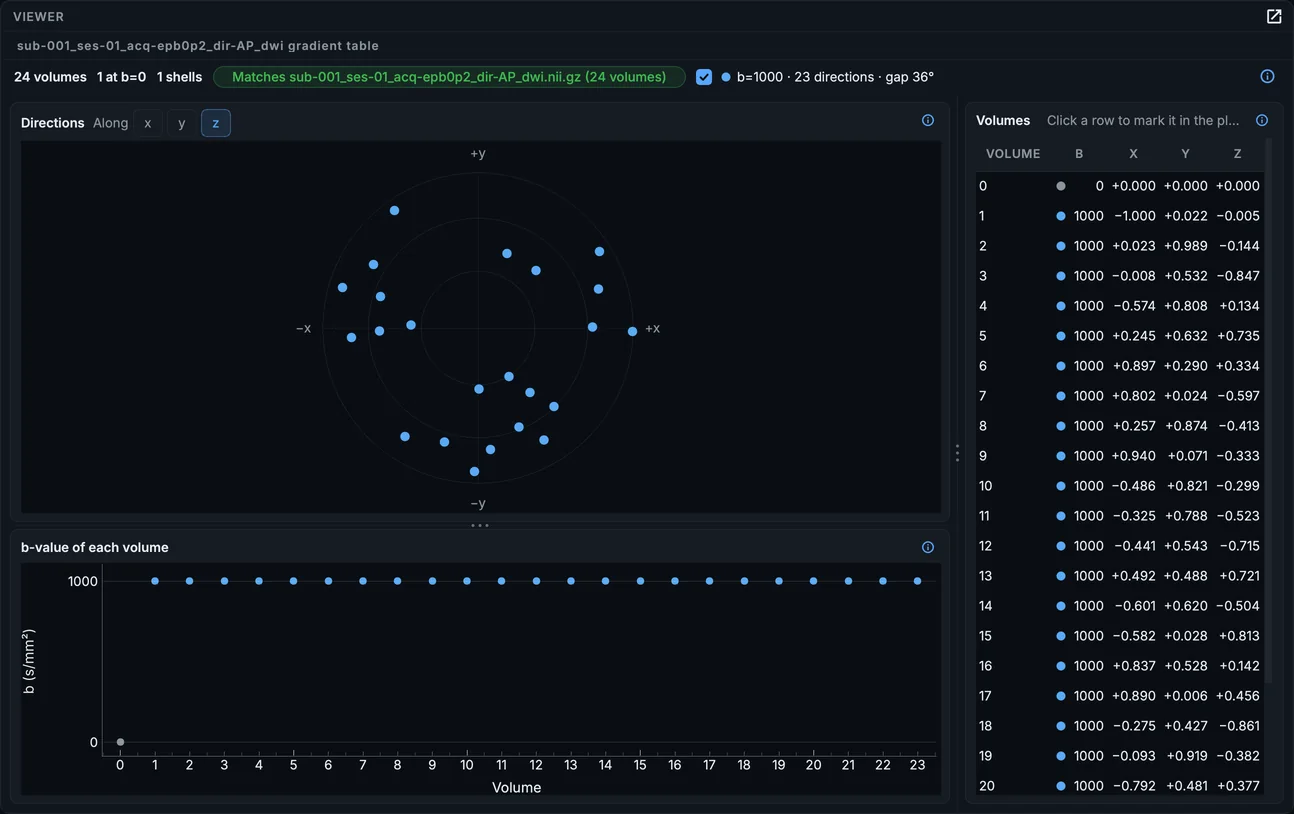Screen dimensions: 1294x814
Task: Click the splitter handle between charts and Volumes
Action: pyautogui.click(x=957, y=453)
